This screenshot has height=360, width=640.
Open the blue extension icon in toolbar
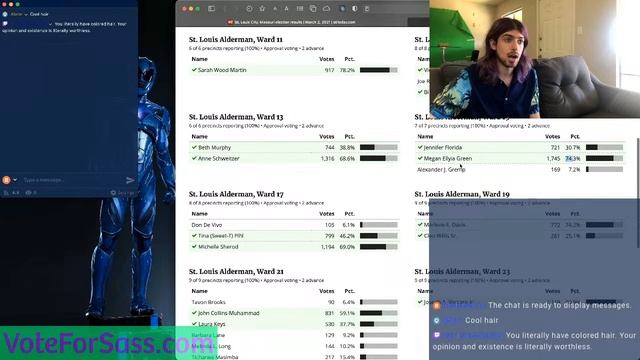pos(342,9)
